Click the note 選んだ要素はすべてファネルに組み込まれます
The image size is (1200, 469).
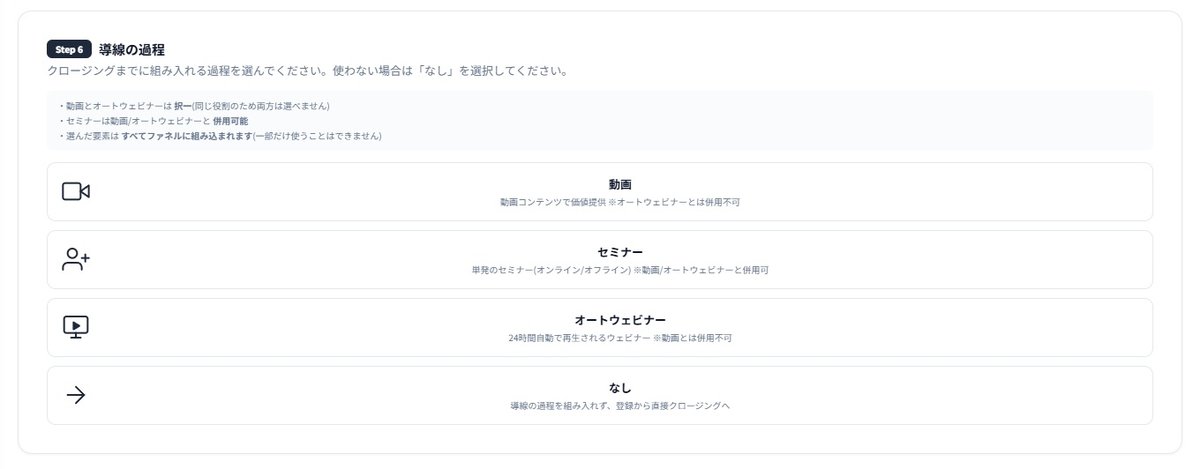[x=220, y=136]
